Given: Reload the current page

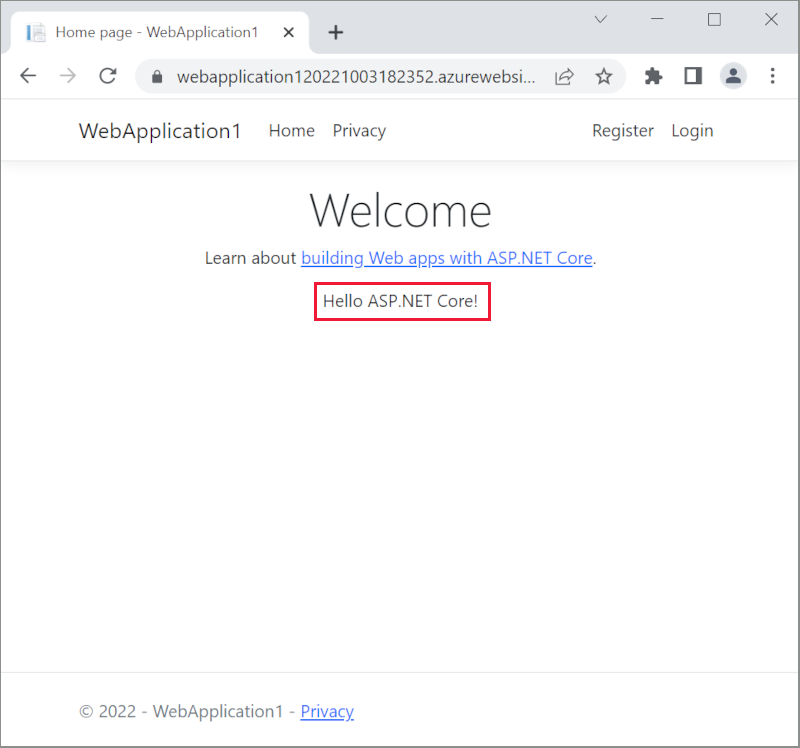Looking at the screenshot, I should coord(107,76).
